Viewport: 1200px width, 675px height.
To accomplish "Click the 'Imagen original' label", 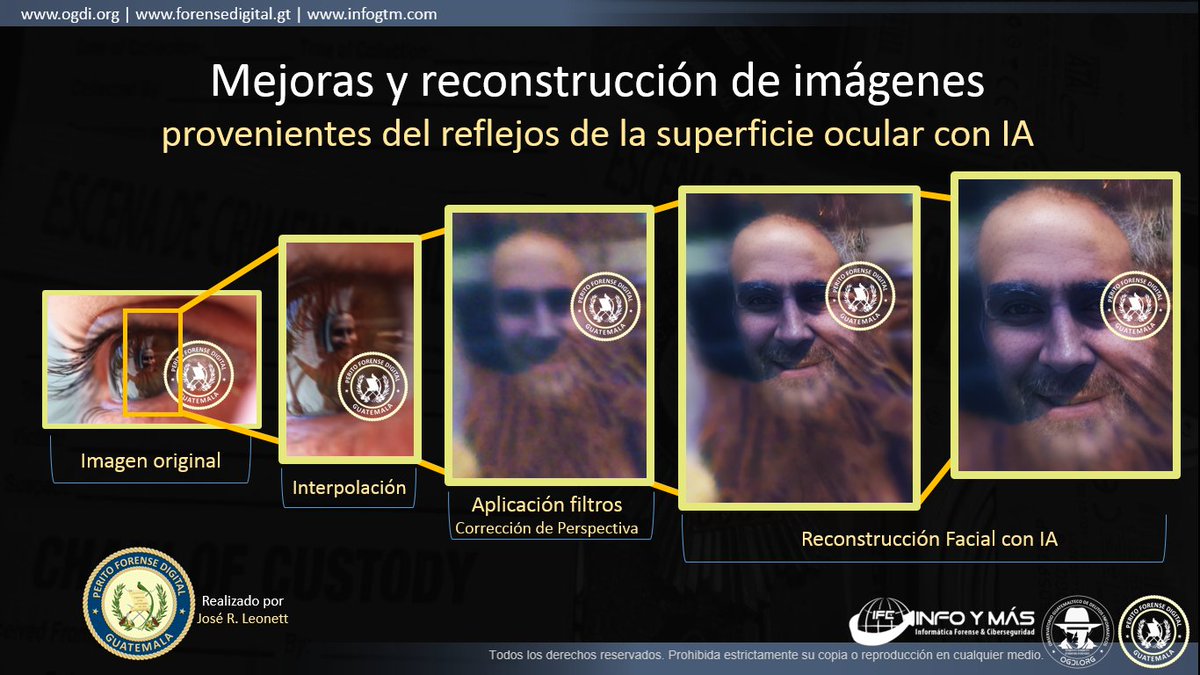I will 150,462.
